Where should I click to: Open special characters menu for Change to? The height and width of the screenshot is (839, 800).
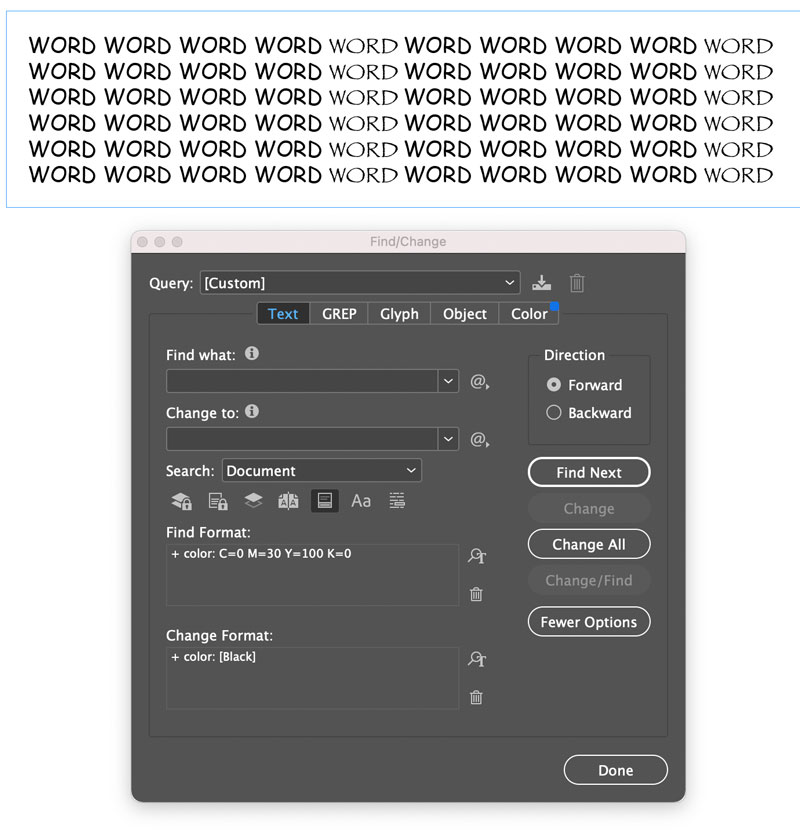click(479, 439)
